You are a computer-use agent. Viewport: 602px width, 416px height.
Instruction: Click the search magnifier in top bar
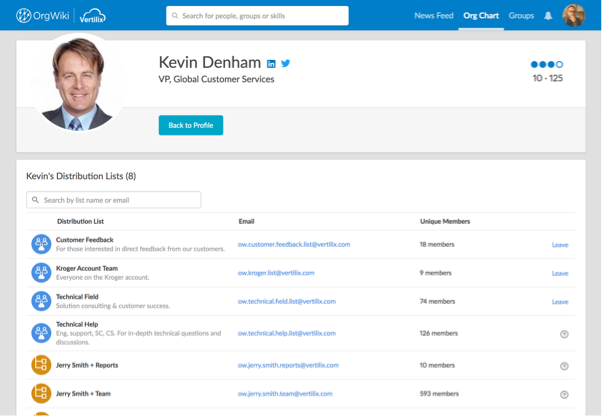(175, 16)
